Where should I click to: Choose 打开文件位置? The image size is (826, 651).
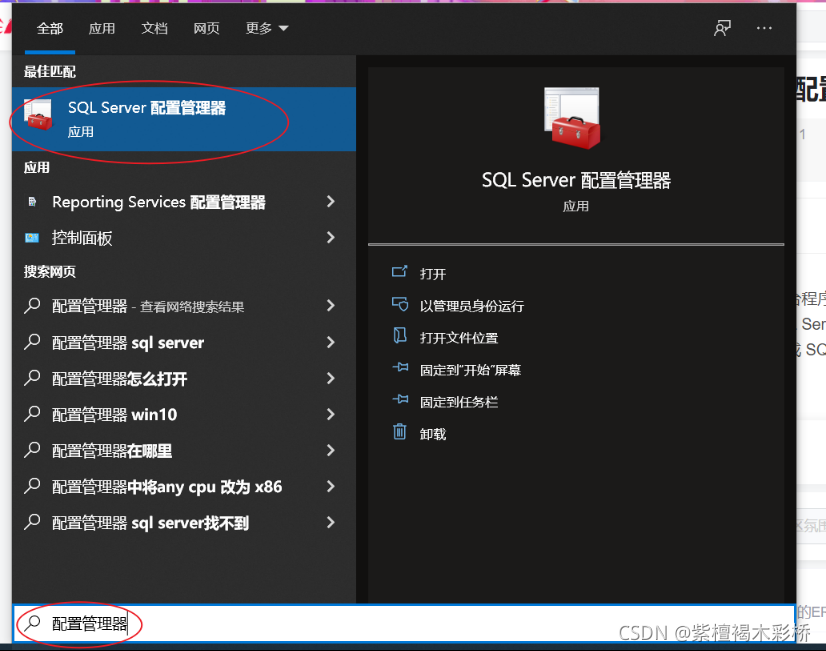click(x=459, y=338)
